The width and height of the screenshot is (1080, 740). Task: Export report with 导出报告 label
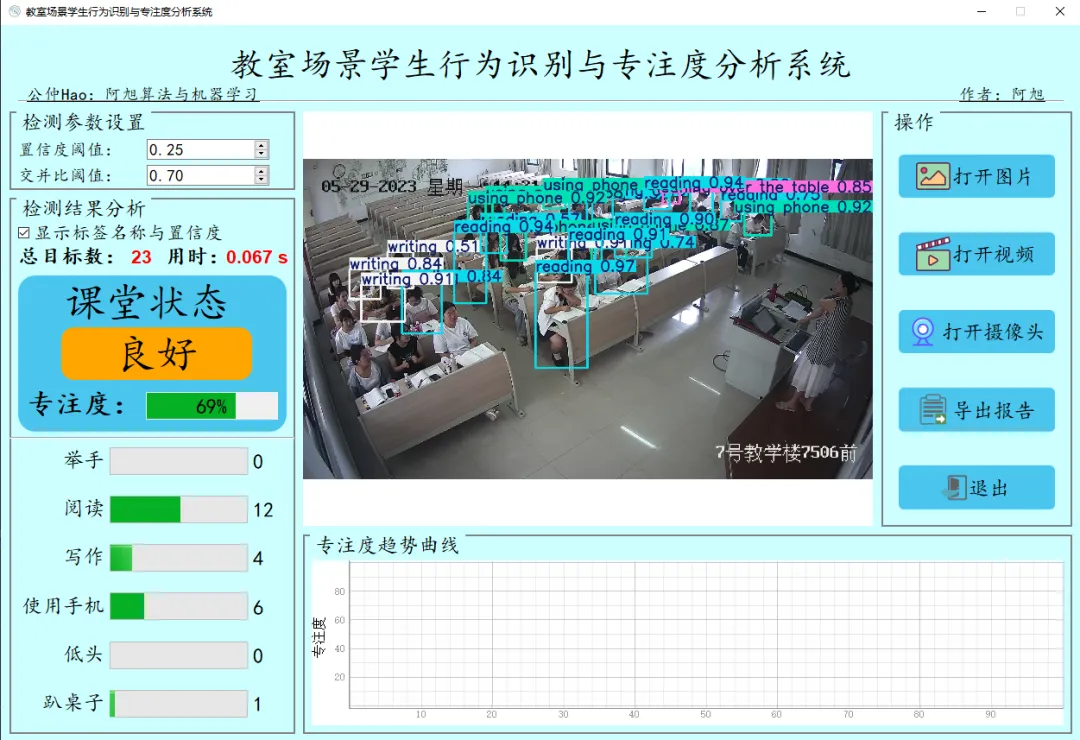[993, 410]
